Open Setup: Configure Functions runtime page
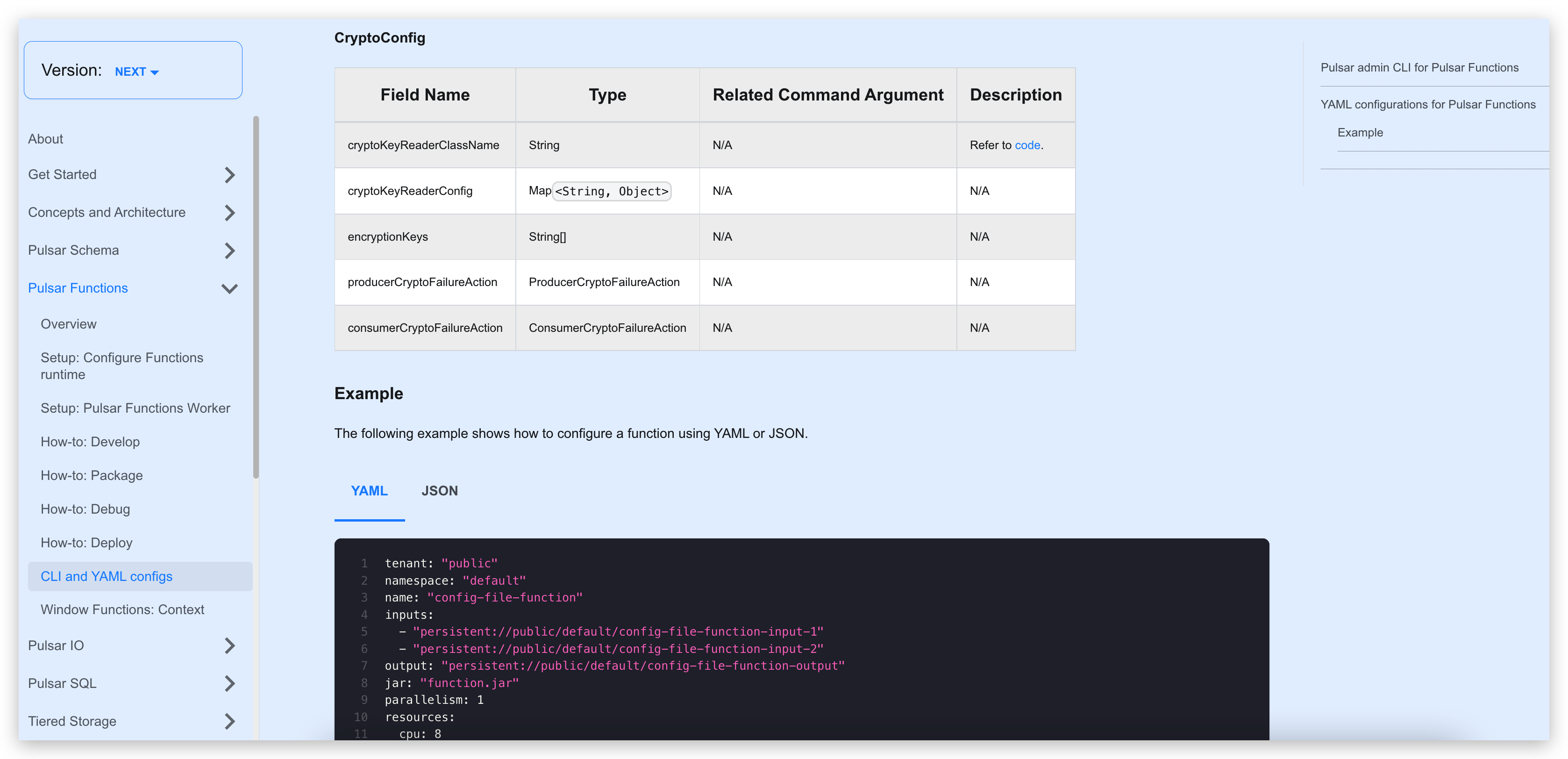The height and width of the screenshot is (759, 1568). pos(122,366)
